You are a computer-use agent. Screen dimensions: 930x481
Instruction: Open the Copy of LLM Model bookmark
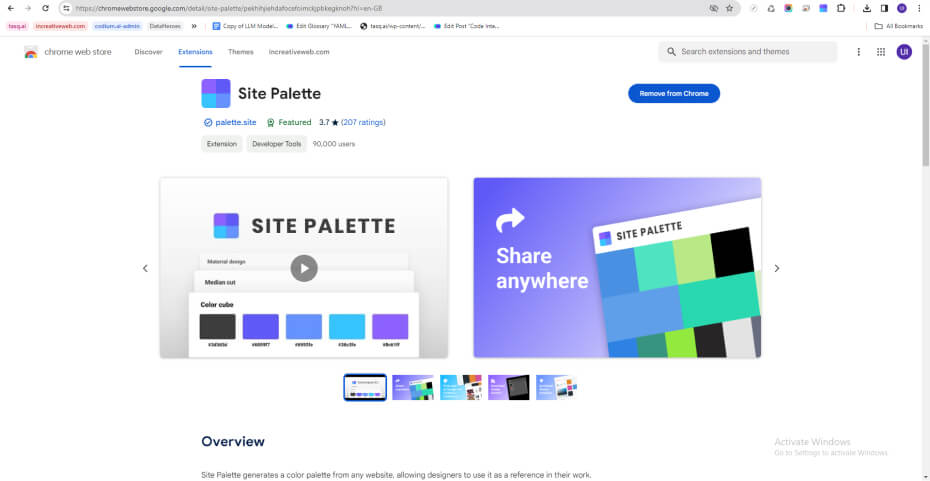(245, 26)
